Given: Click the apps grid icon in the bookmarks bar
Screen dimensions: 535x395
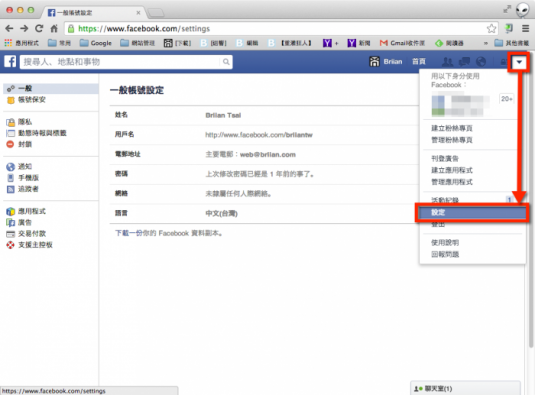Looking at the screenshot, I should 8,43.
